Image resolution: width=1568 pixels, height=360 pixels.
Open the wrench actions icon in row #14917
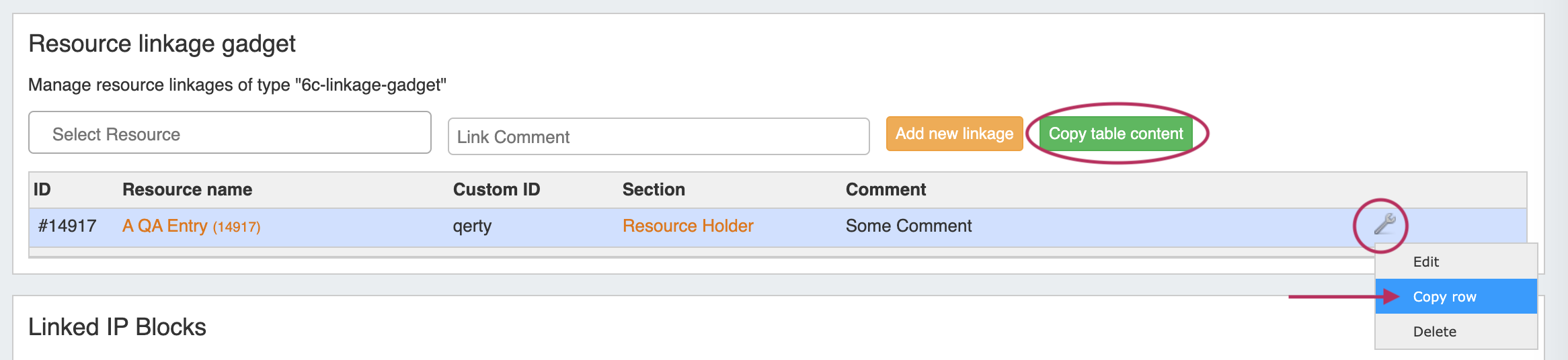1384,224
